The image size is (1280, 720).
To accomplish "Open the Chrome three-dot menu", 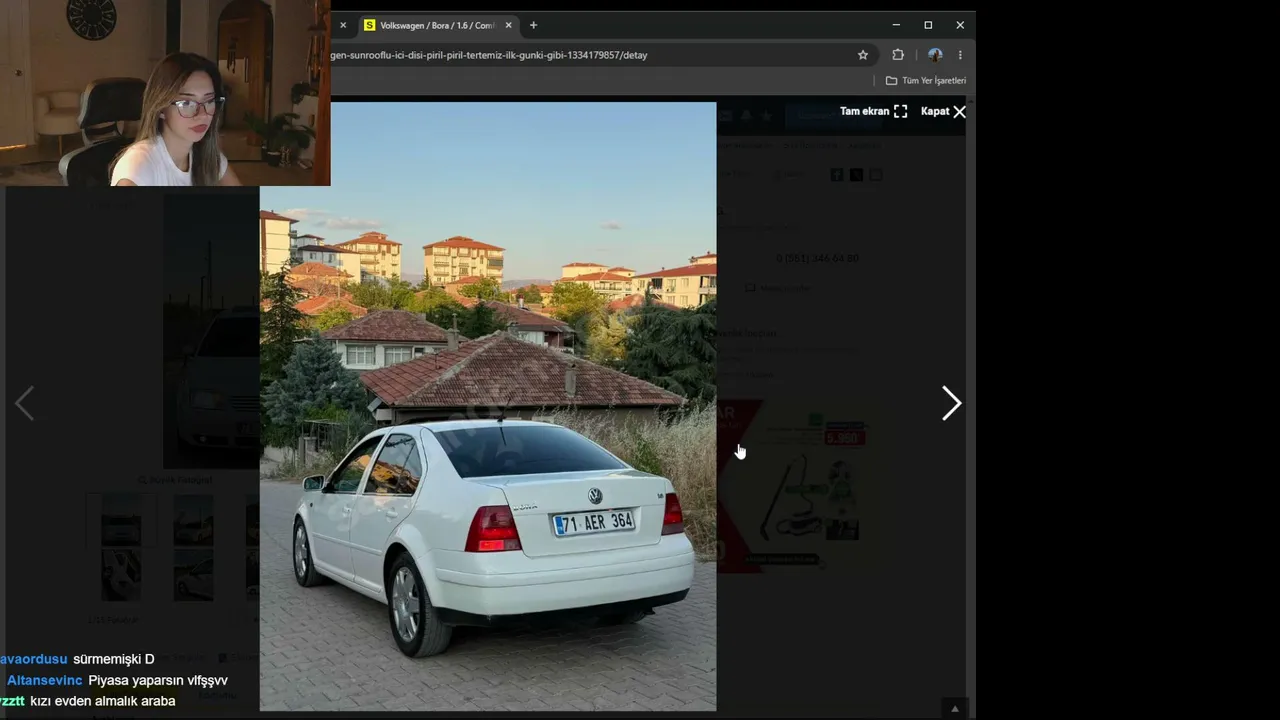I will [960, 55].
